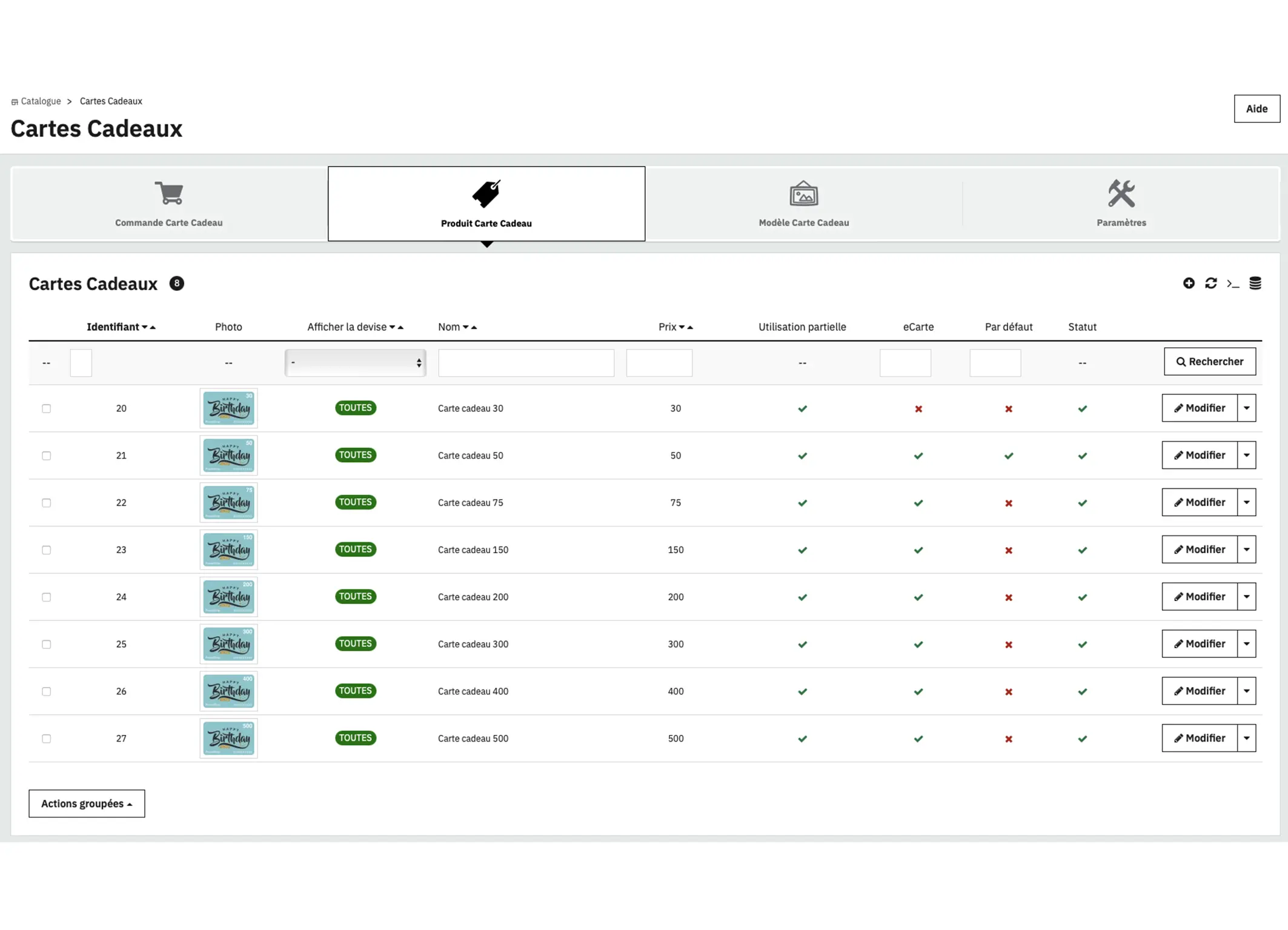Click the Nom filter text field

(x=526, y=363)
